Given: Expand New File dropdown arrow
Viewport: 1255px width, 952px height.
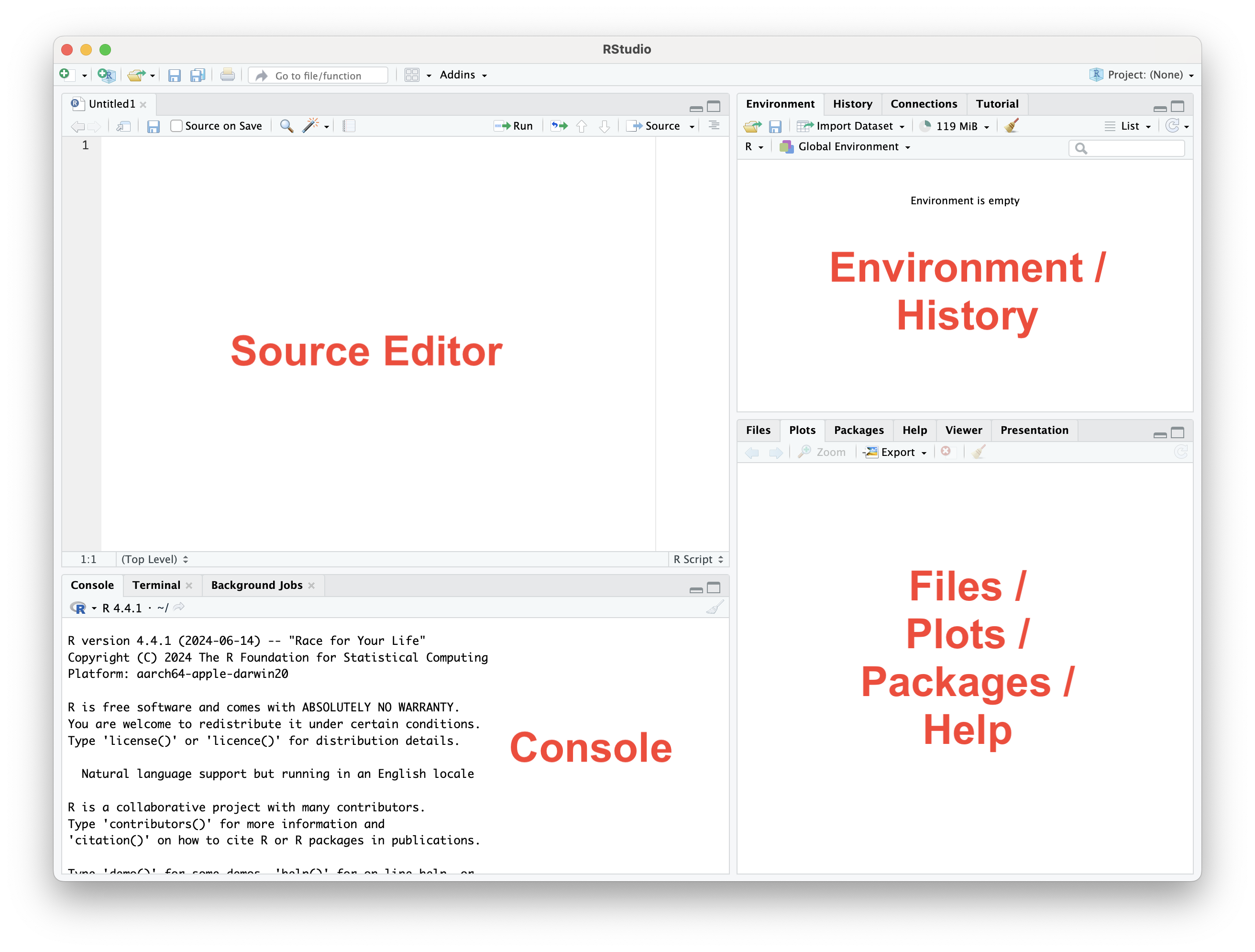Looking at the screenshot, I should [85, 76].
